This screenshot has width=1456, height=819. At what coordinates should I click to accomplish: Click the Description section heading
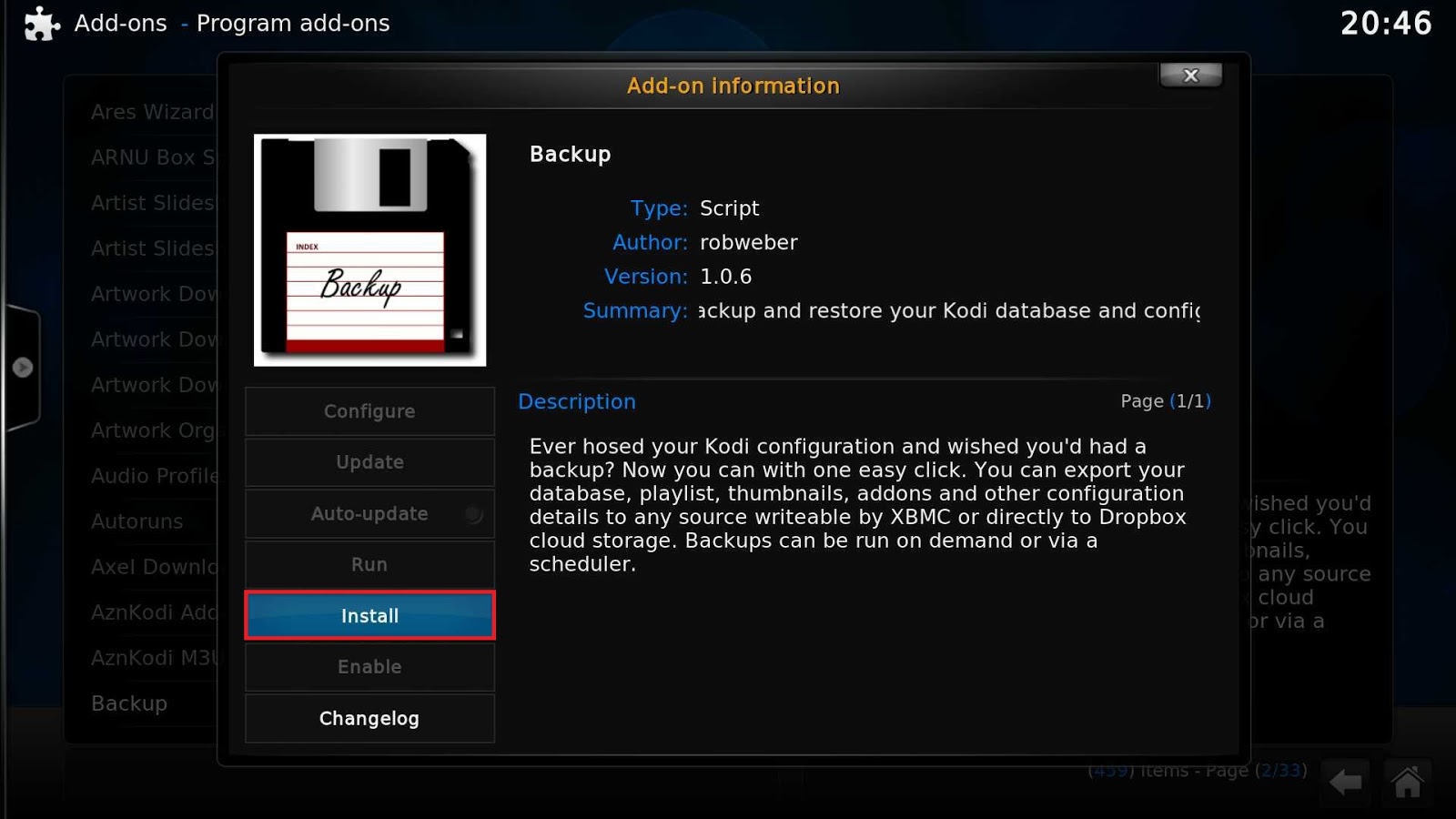577,401
